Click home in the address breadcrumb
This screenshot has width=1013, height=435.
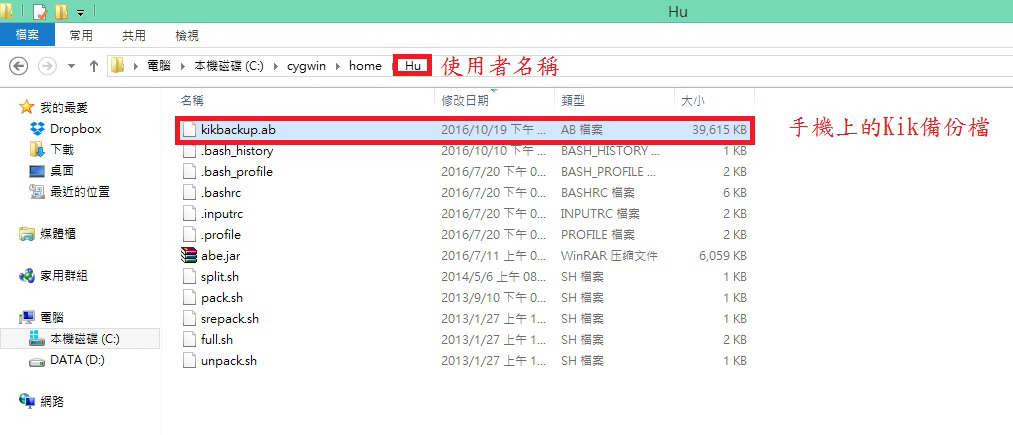(x=365, y=66)
